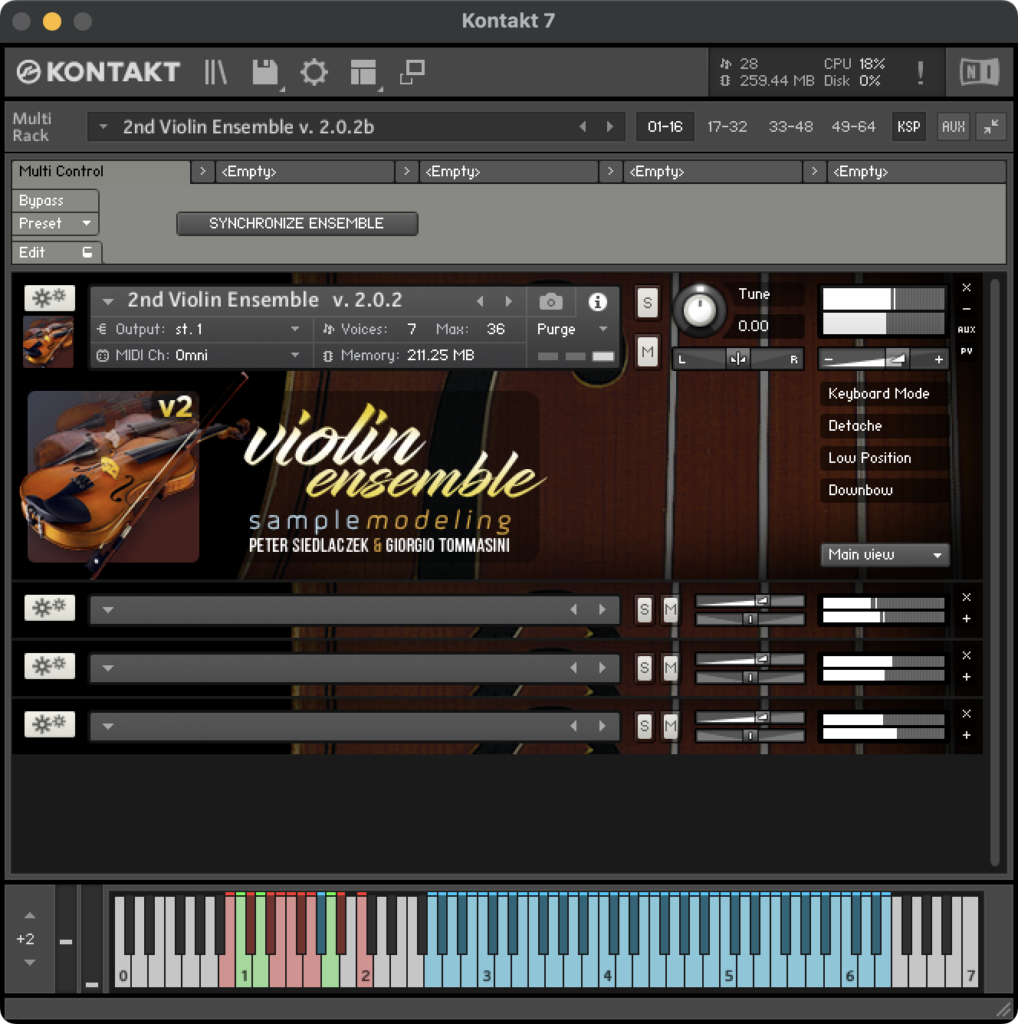Adjust the Tune knob

click(x=699, y=310)
